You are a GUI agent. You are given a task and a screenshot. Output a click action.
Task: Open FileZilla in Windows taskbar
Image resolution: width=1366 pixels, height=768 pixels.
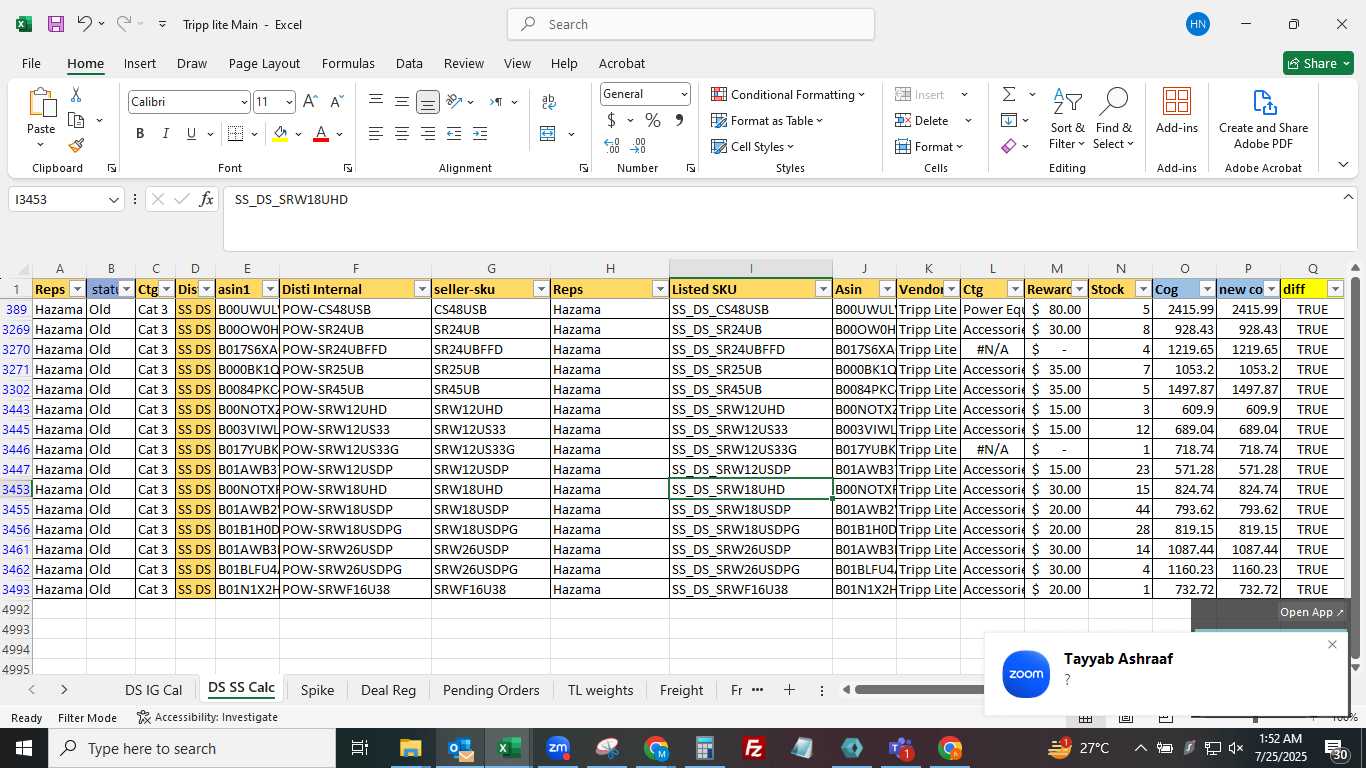tap(754, 748)
